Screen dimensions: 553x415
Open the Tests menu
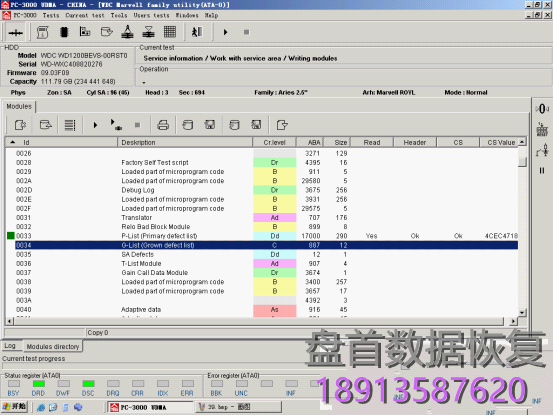click(x=51, y=16)
